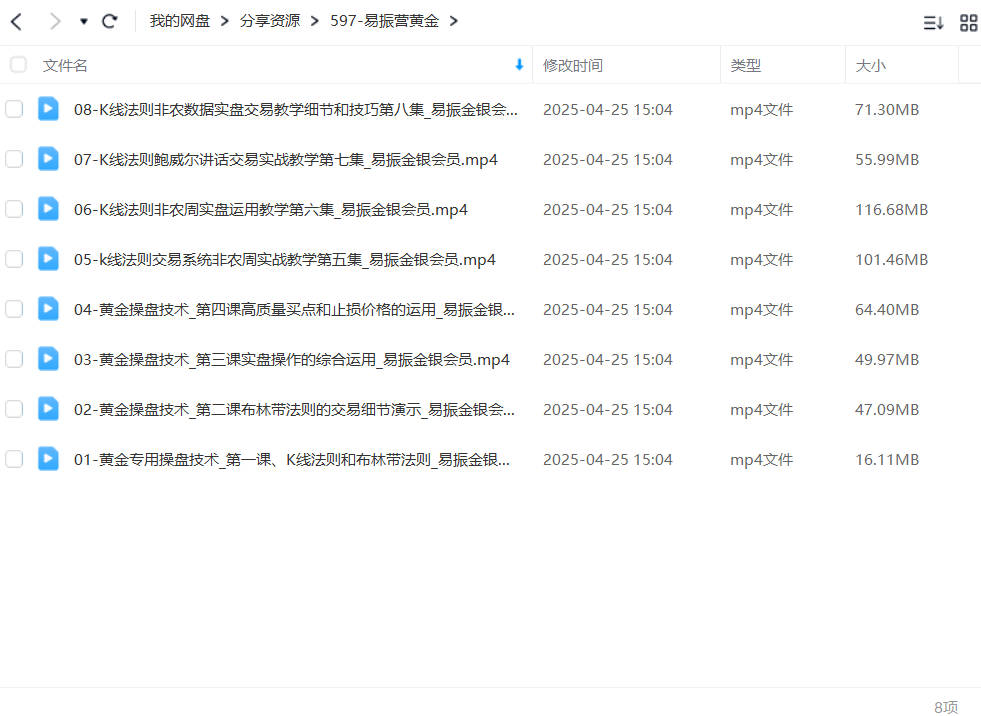This screenshot has width=981, height=716.
Task: Select file name 06-K线法则非农周实盘运用教学第六集
Action: (x=270, y=210)
